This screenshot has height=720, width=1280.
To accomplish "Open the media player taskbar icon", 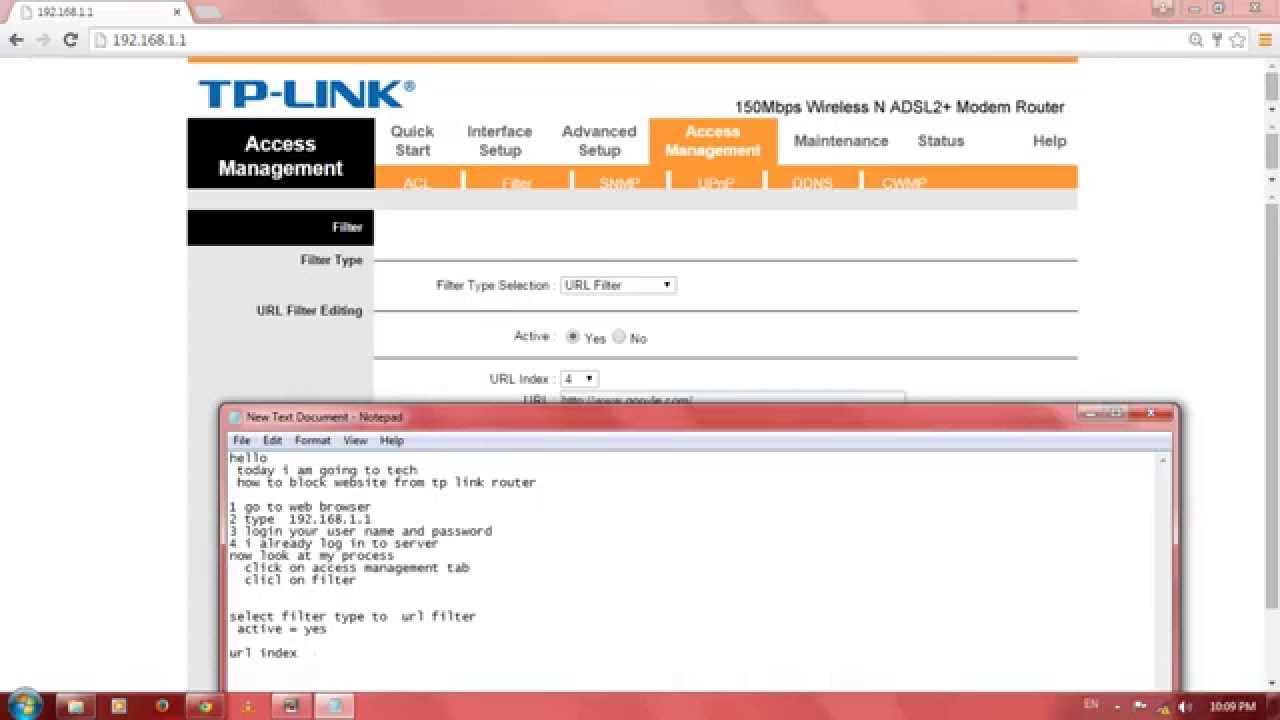I will (x=119, y=706).
